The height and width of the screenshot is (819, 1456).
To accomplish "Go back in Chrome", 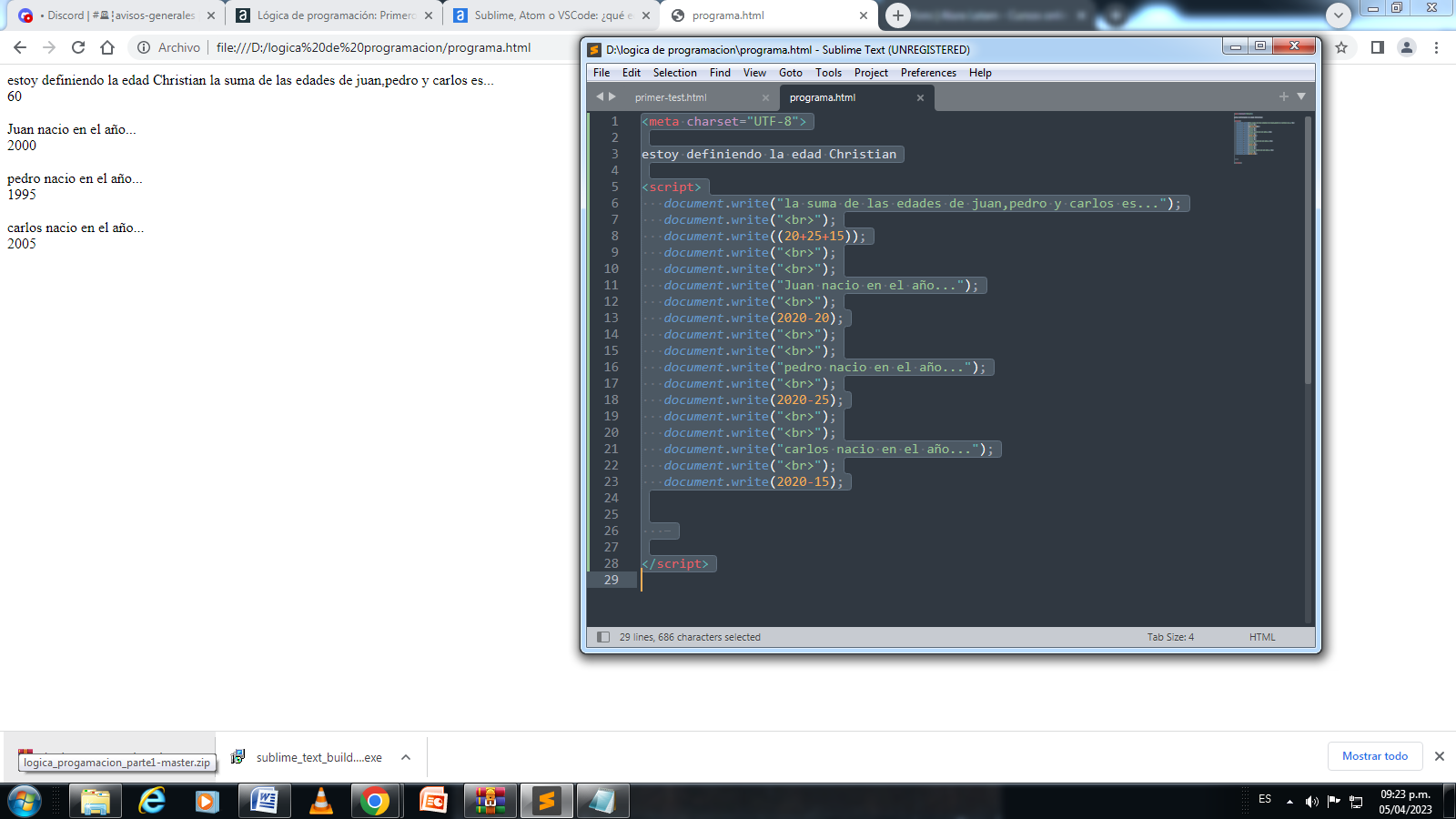I will [20, 47].
